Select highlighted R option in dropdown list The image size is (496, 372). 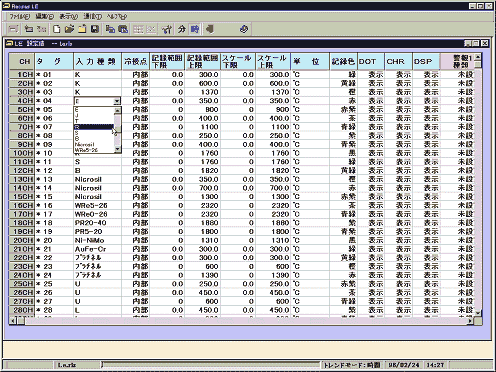pyautogui.click(x=94, y=127)
